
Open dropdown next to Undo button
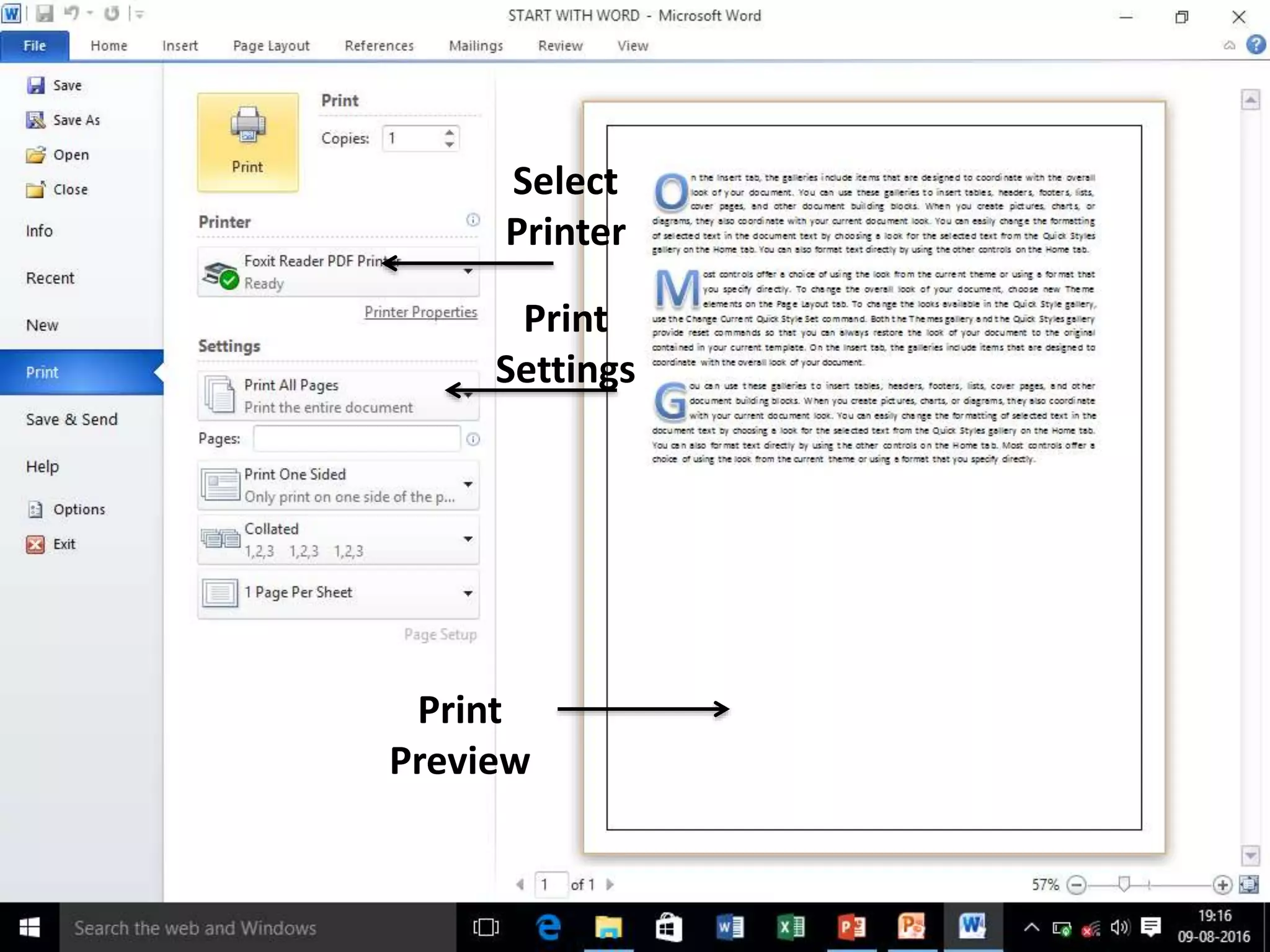pyautogui.click(x=90, y=13)
